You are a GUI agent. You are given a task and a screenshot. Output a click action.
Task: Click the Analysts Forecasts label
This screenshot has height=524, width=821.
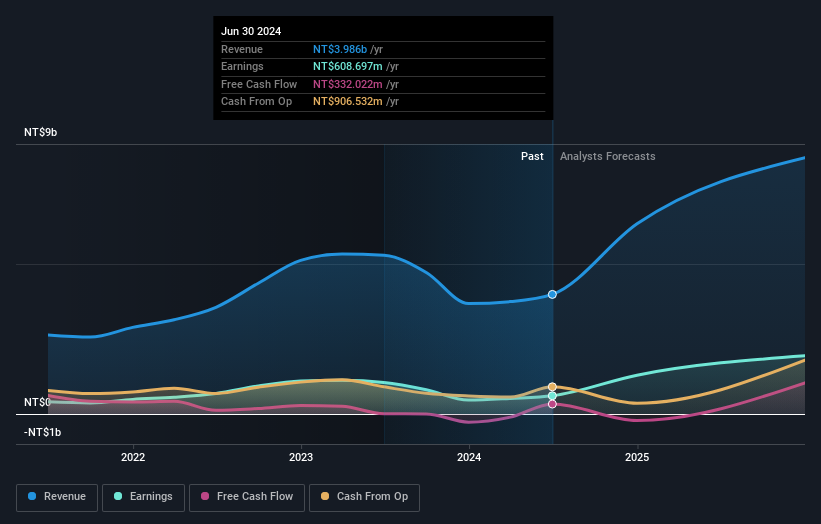point(607,157)
